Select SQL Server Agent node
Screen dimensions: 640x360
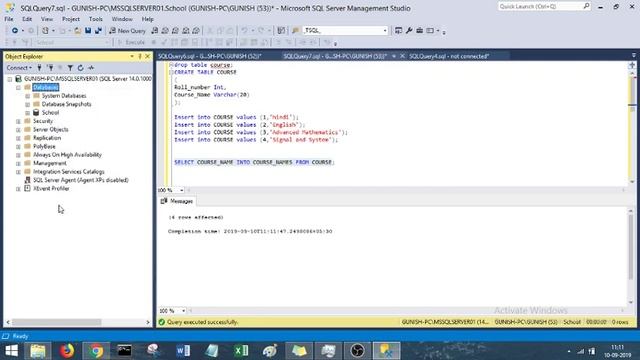click(x=80, y=180)
